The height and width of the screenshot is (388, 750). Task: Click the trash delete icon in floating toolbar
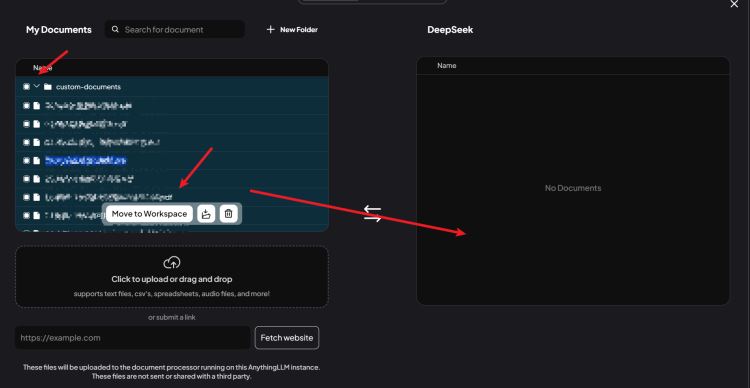point(229,214)
